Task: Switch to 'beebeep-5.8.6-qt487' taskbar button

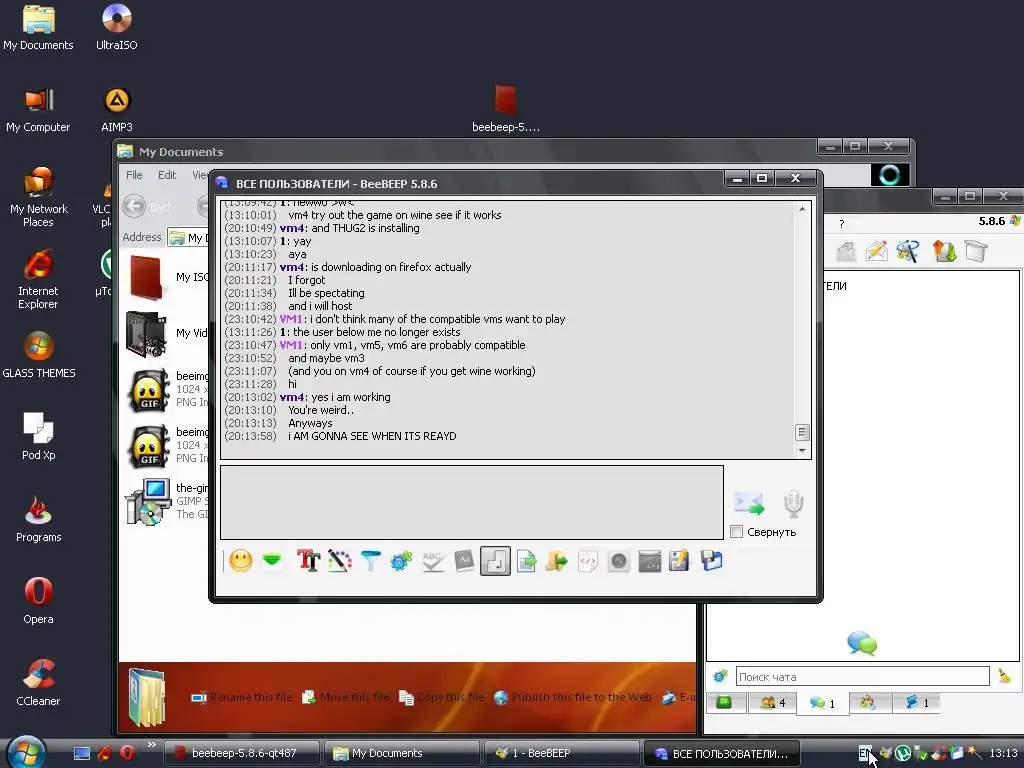Action: tap(241, 753)
